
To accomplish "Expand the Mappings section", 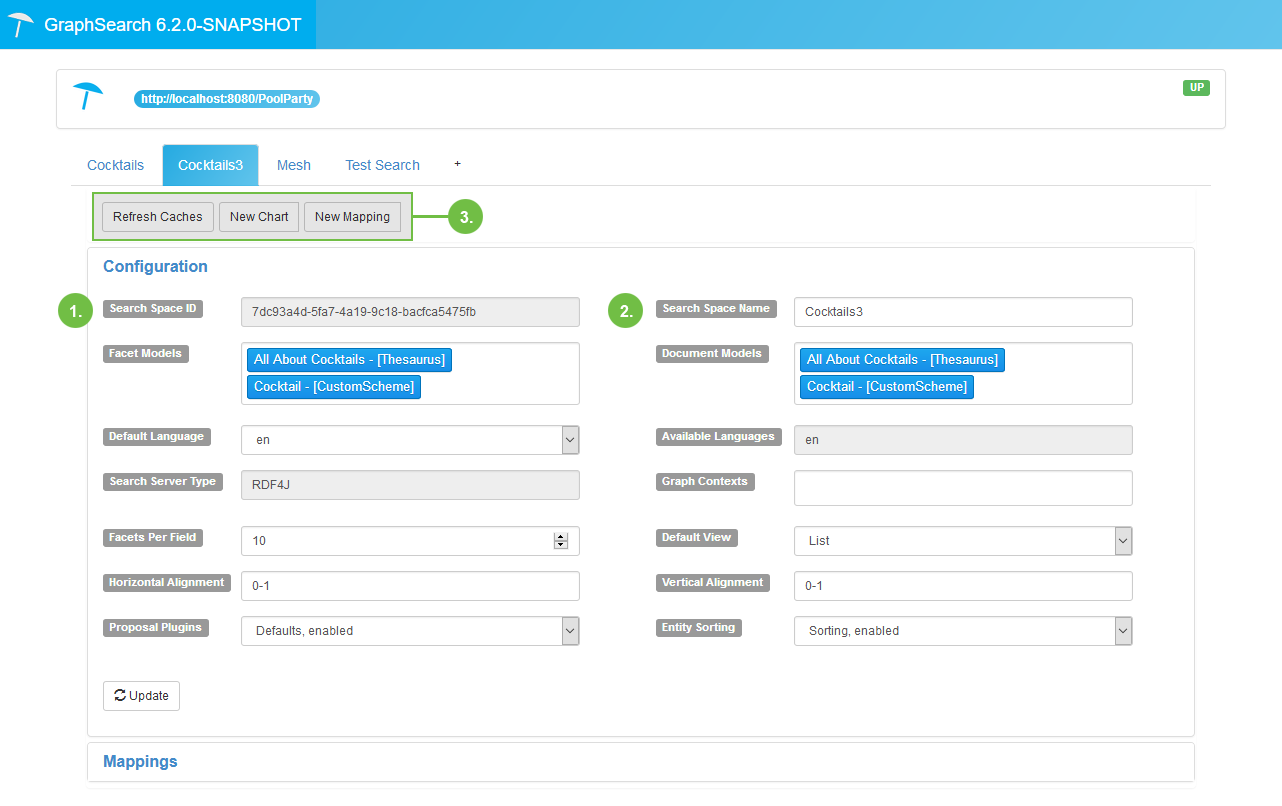I will (x=140, y=762).
